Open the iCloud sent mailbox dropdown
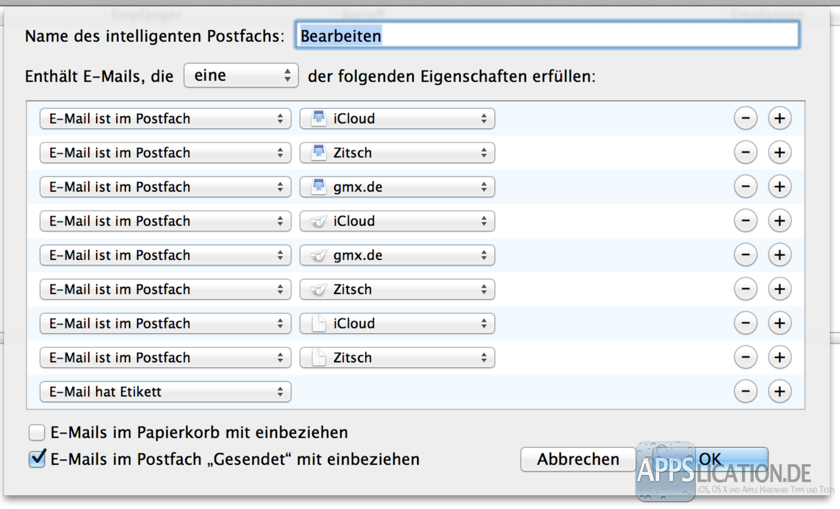The height and width of the screenshot is (509, 840). (397, 221)
